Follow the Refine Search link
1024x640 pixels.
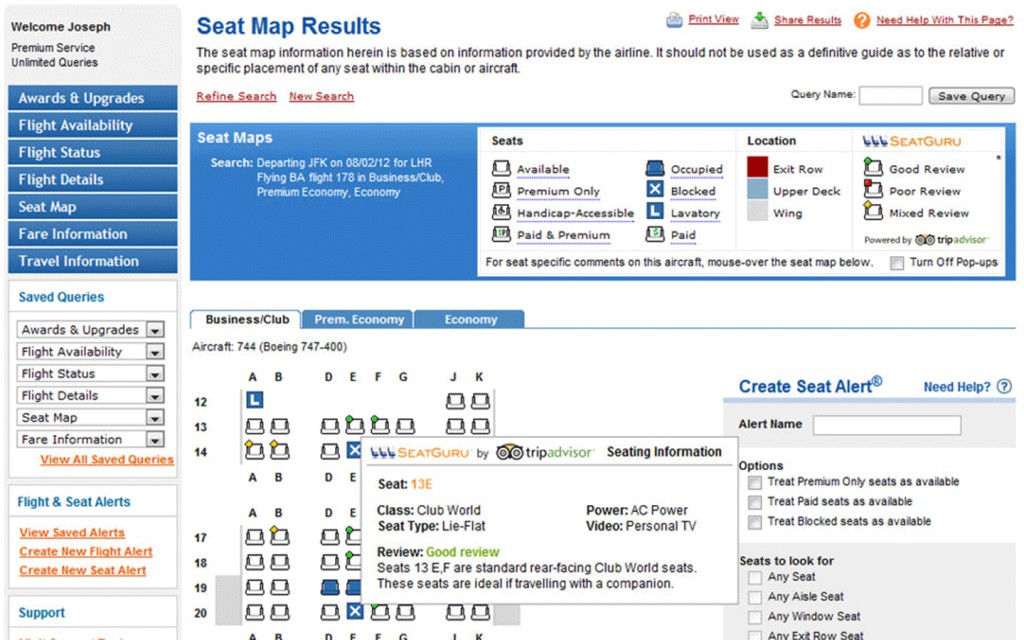[x=236, y=96]
